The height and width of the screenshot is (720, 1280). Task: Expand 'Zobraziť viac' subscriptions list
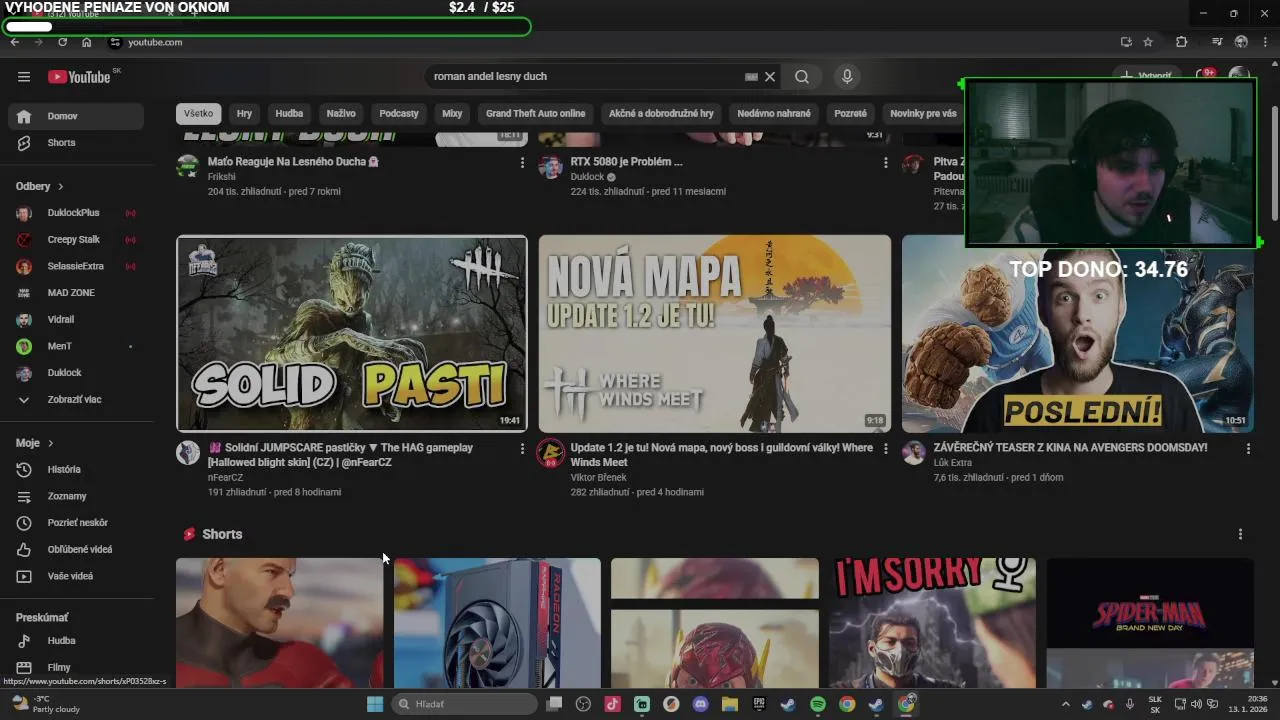click(x=76, y=400)
